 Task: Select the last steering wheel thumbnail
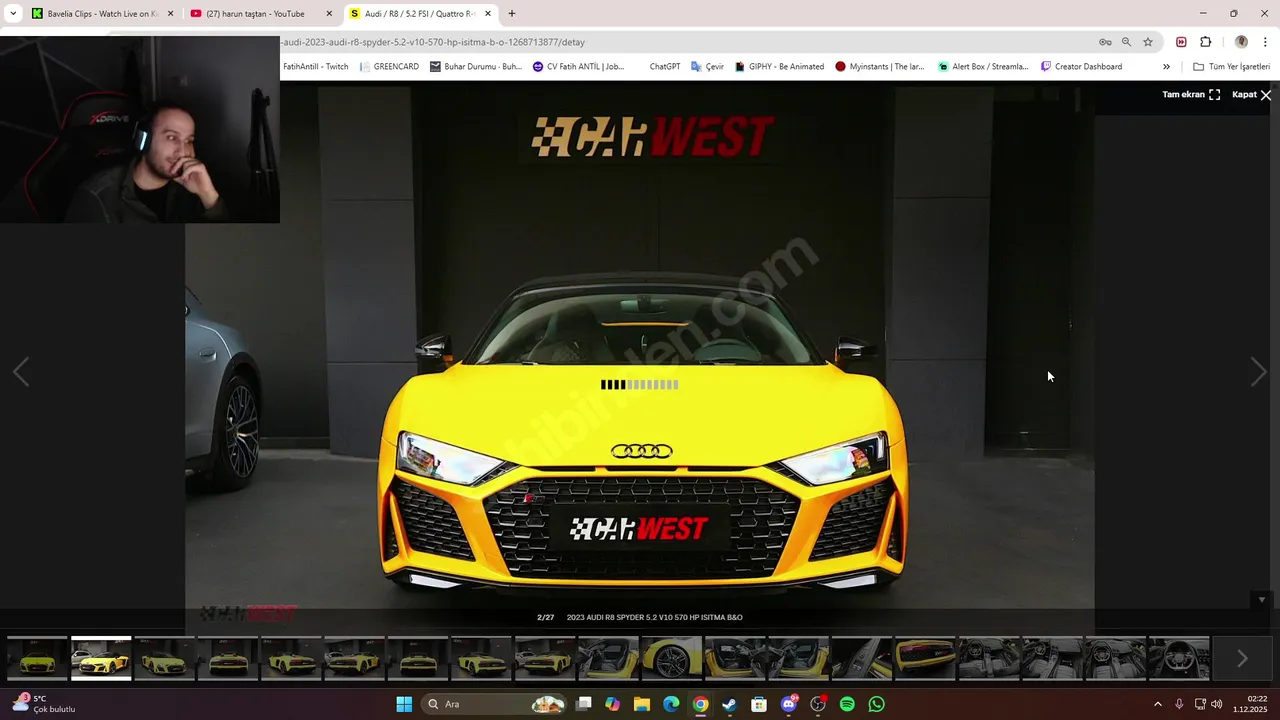pyautogui.click(x=1179, y=658)
